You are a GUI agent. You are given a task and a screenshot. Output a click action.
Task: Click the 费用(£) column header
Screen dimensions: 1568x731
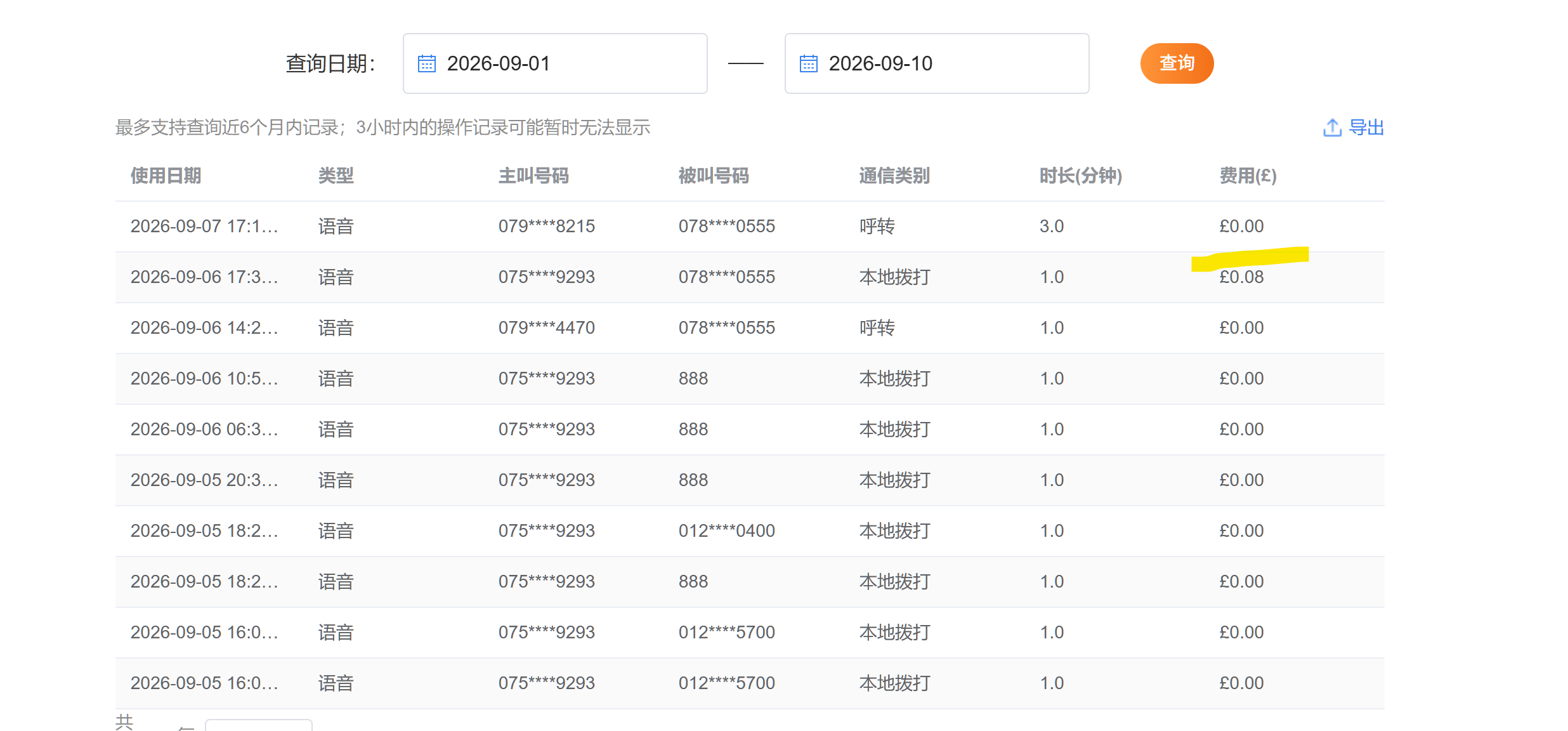1248,176
